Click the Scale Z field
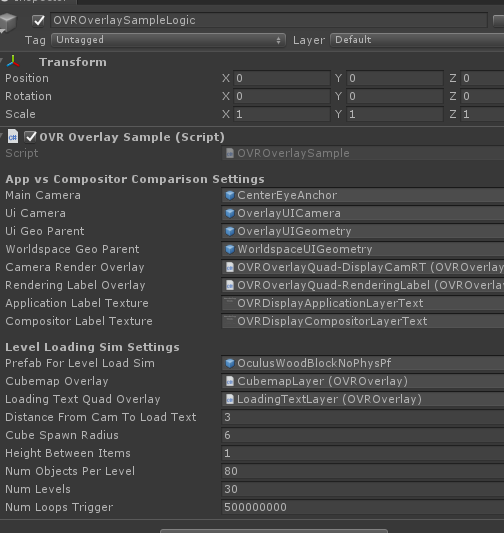 point(482,114)
